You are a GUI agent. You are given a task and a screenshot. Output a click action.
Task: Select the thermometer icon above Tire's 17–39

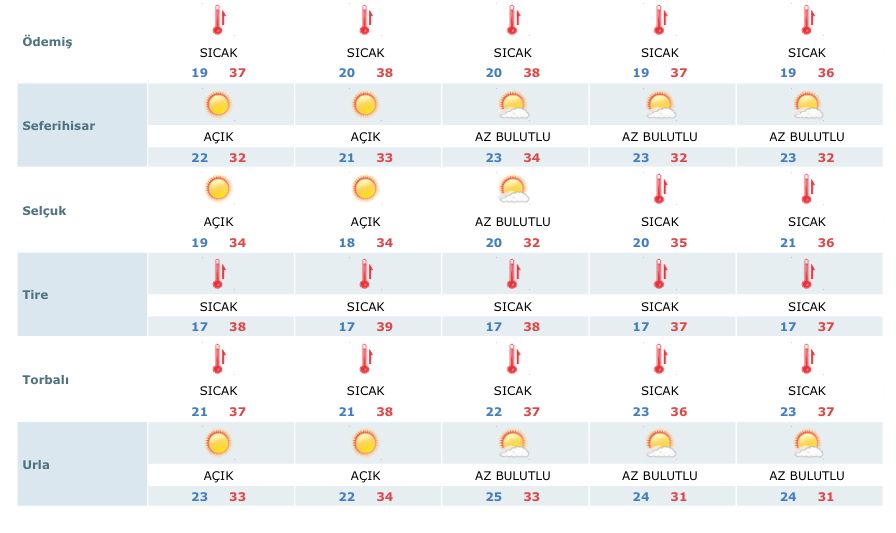tap(365, 274)
